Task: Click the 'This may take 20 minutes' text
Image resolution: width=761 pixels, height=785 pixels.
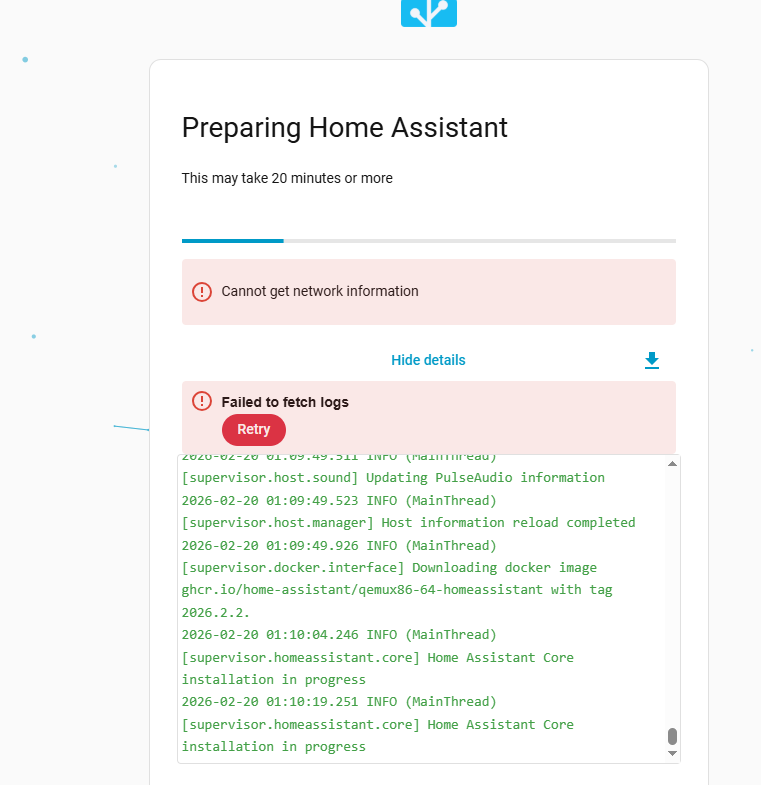Action: pos(287,178)
